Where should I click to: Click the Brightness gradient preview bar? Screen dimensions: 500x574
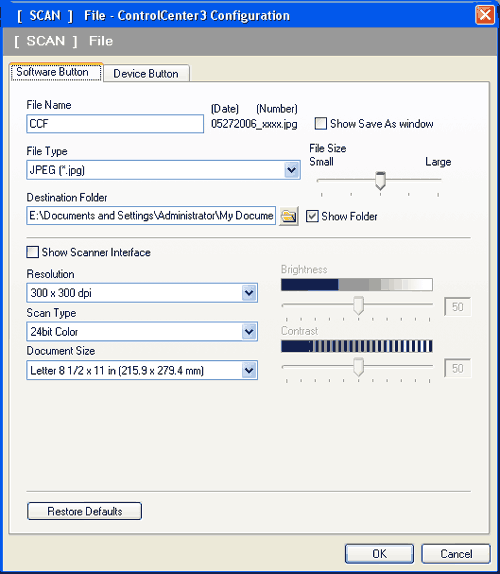[x=357, y=284]
